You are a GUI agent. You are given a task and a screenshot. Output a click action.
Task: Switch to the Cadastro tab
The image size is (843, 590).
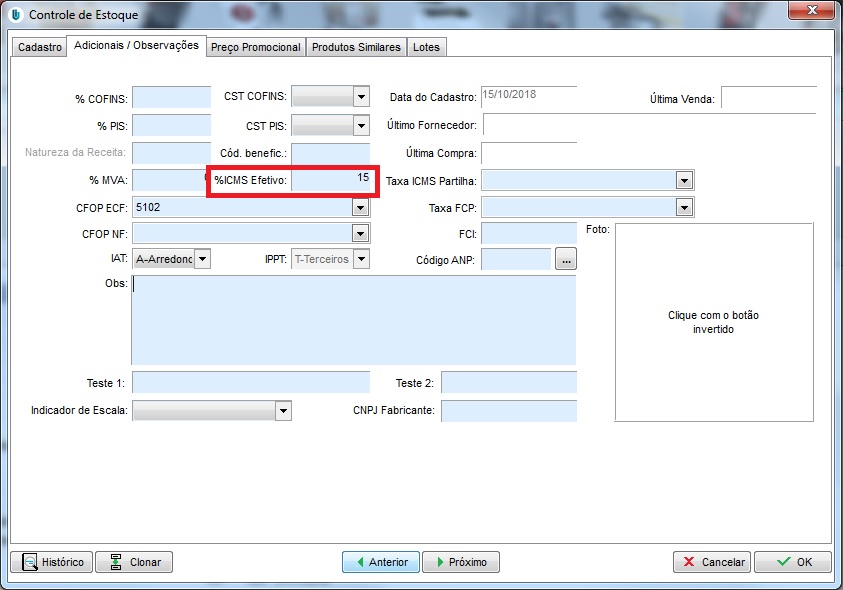(x=40, y=47)
